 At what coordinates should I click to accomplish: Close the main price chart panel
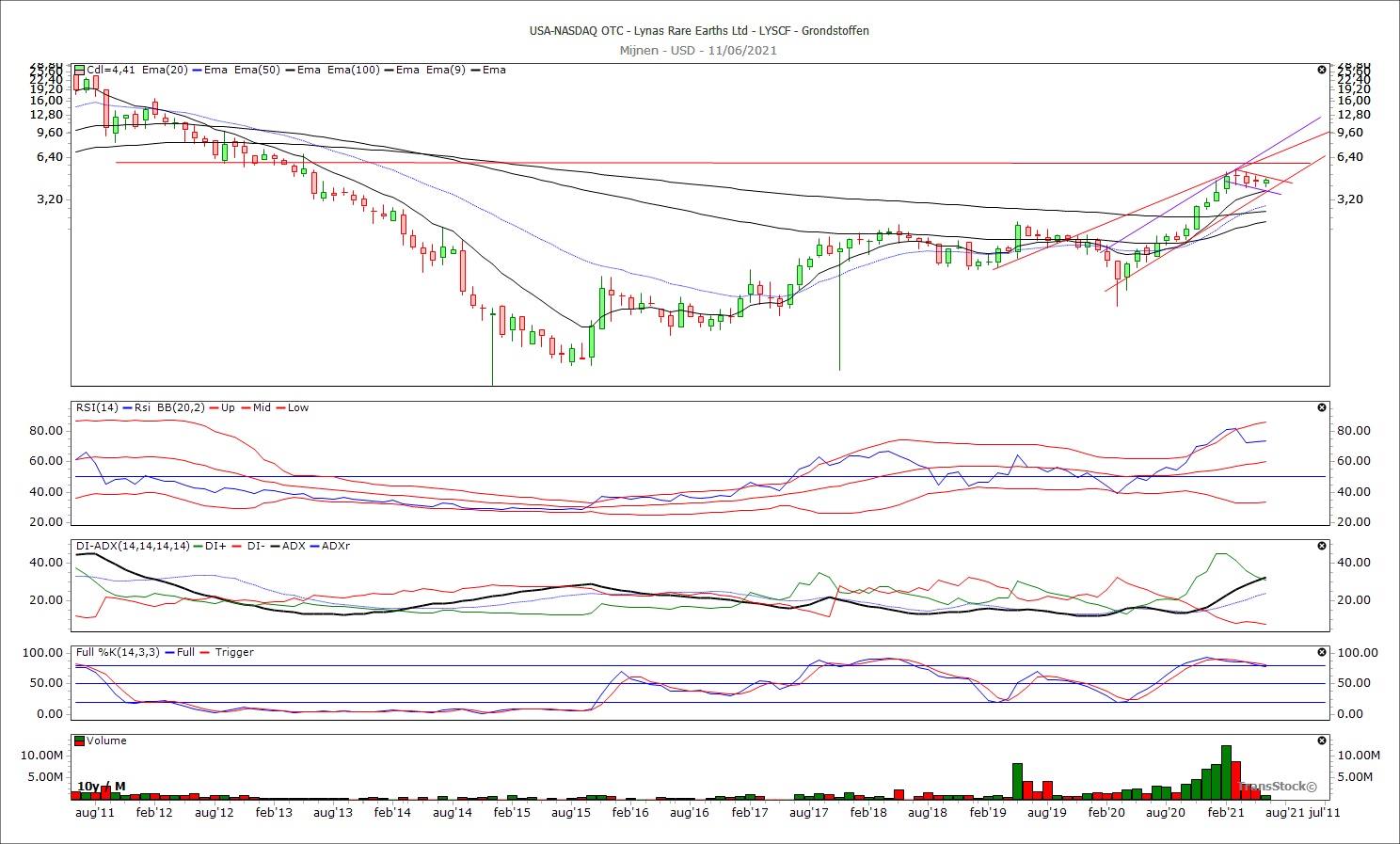tap(1322, 70)
